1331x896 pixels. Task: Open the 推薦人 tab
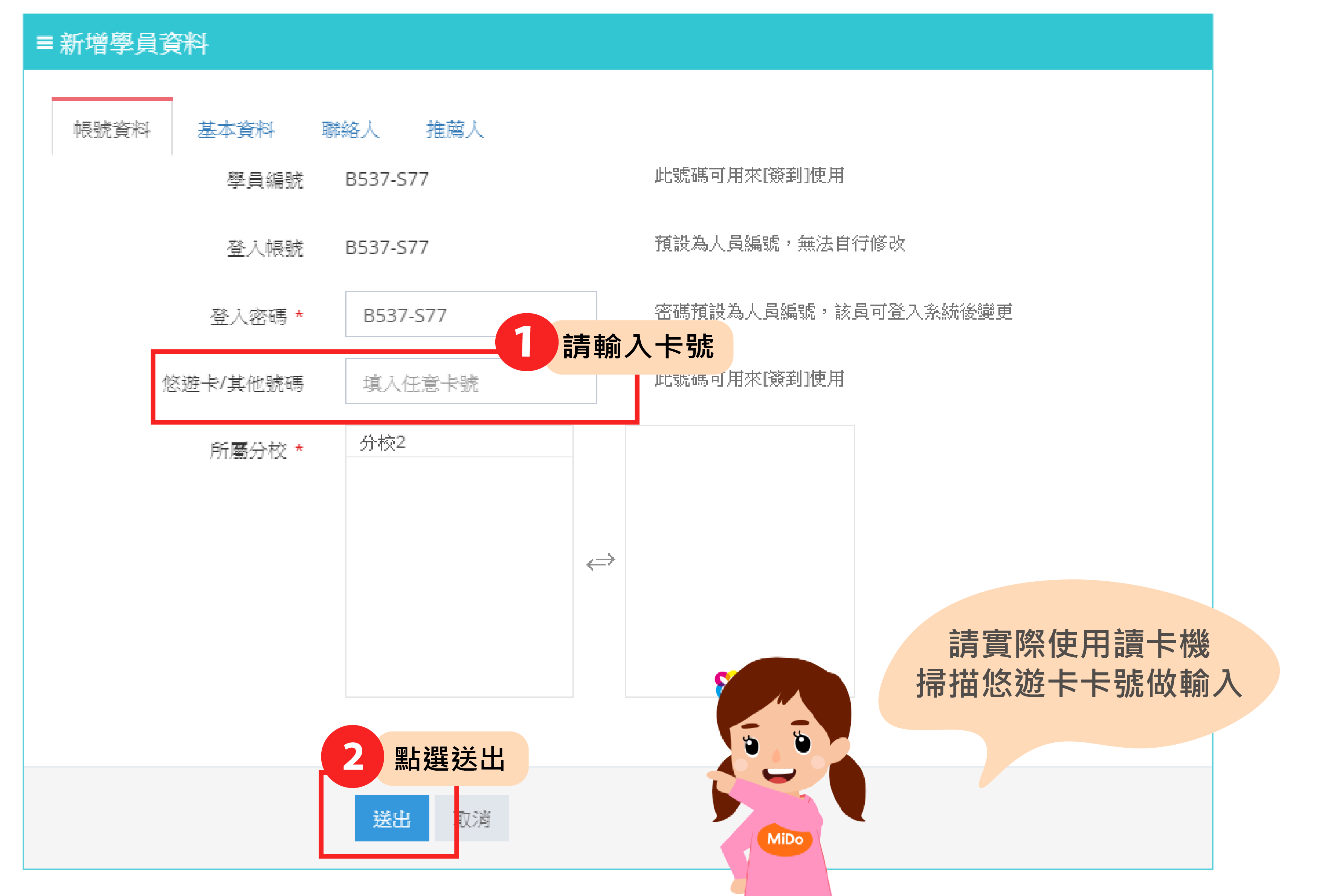[455, 130]
